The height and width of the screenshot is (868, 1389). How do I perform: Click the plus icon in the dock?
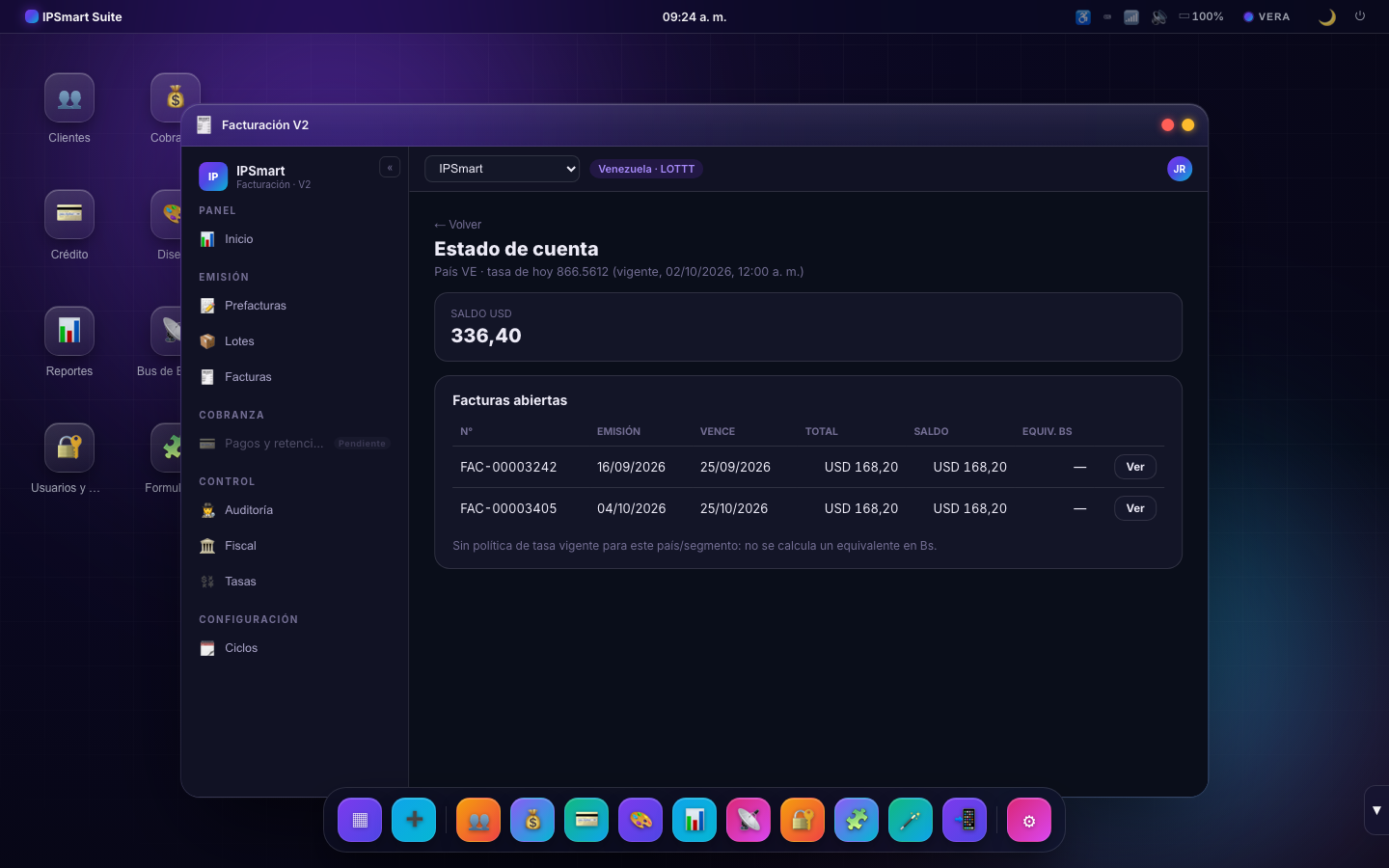414,820
